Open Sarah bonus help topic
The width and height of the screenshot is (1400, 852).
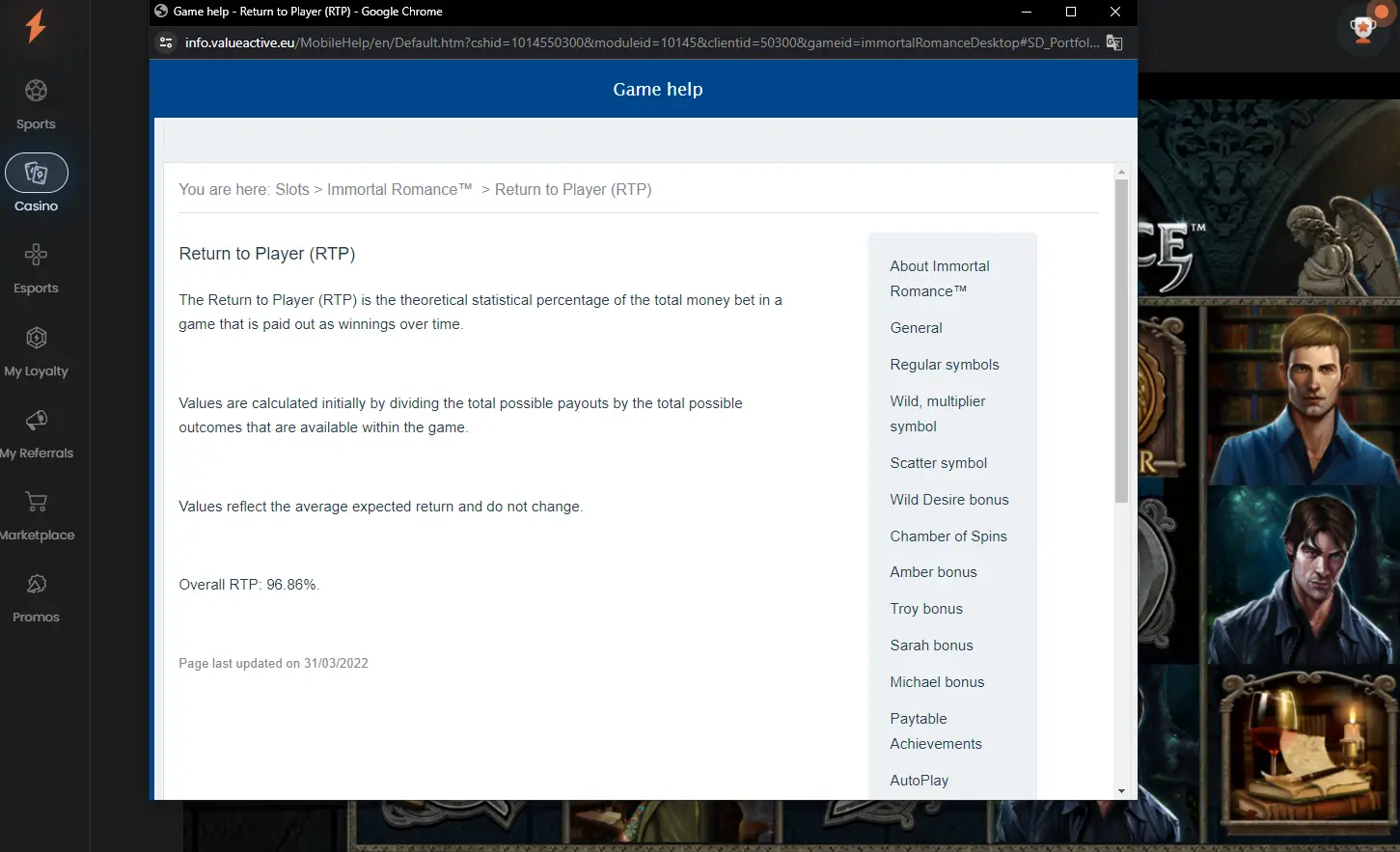click(931, 646)
